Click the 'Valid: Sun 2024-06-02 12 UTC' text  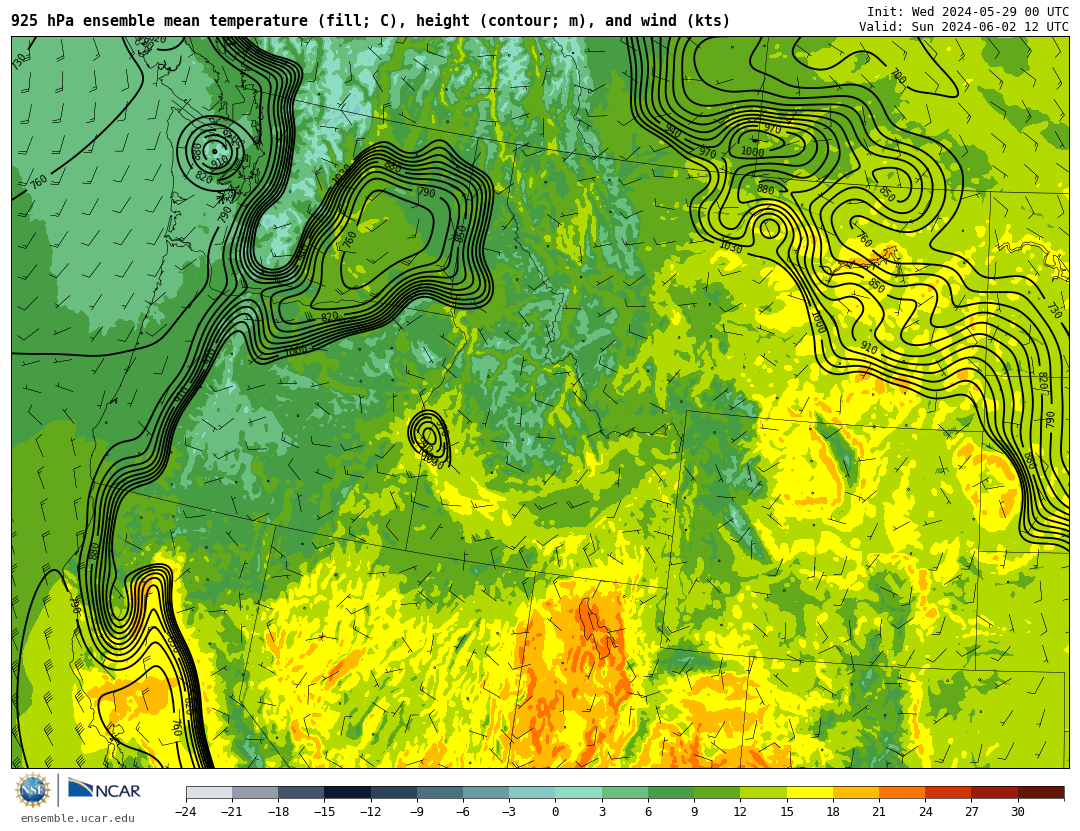[964, 27]
